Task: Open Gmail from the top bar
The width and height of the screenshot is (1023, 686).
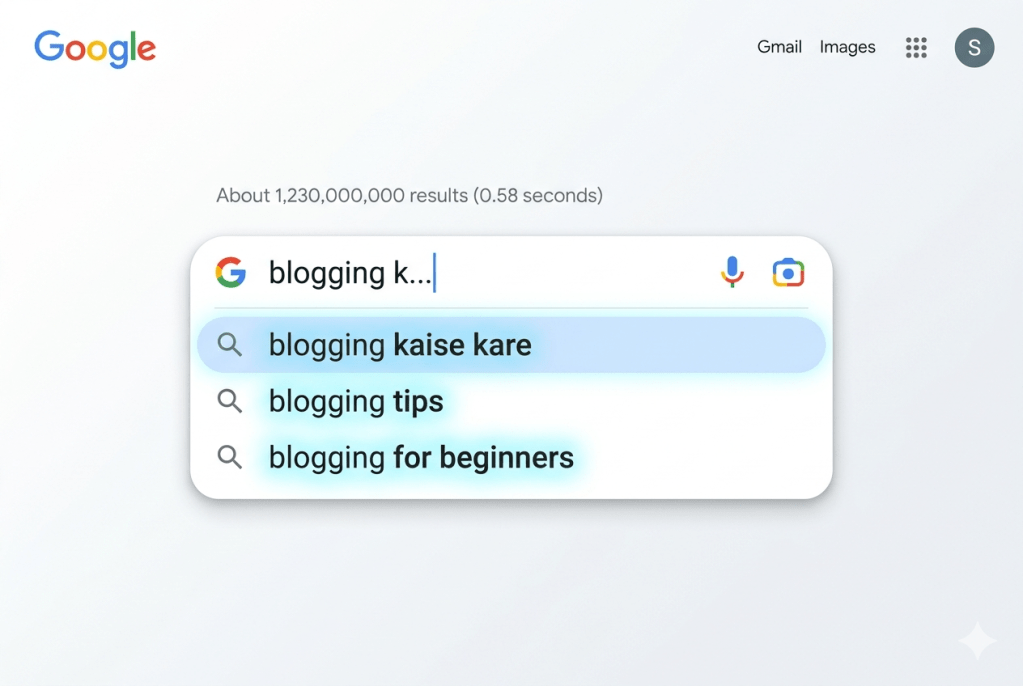Action: (779, 47)
